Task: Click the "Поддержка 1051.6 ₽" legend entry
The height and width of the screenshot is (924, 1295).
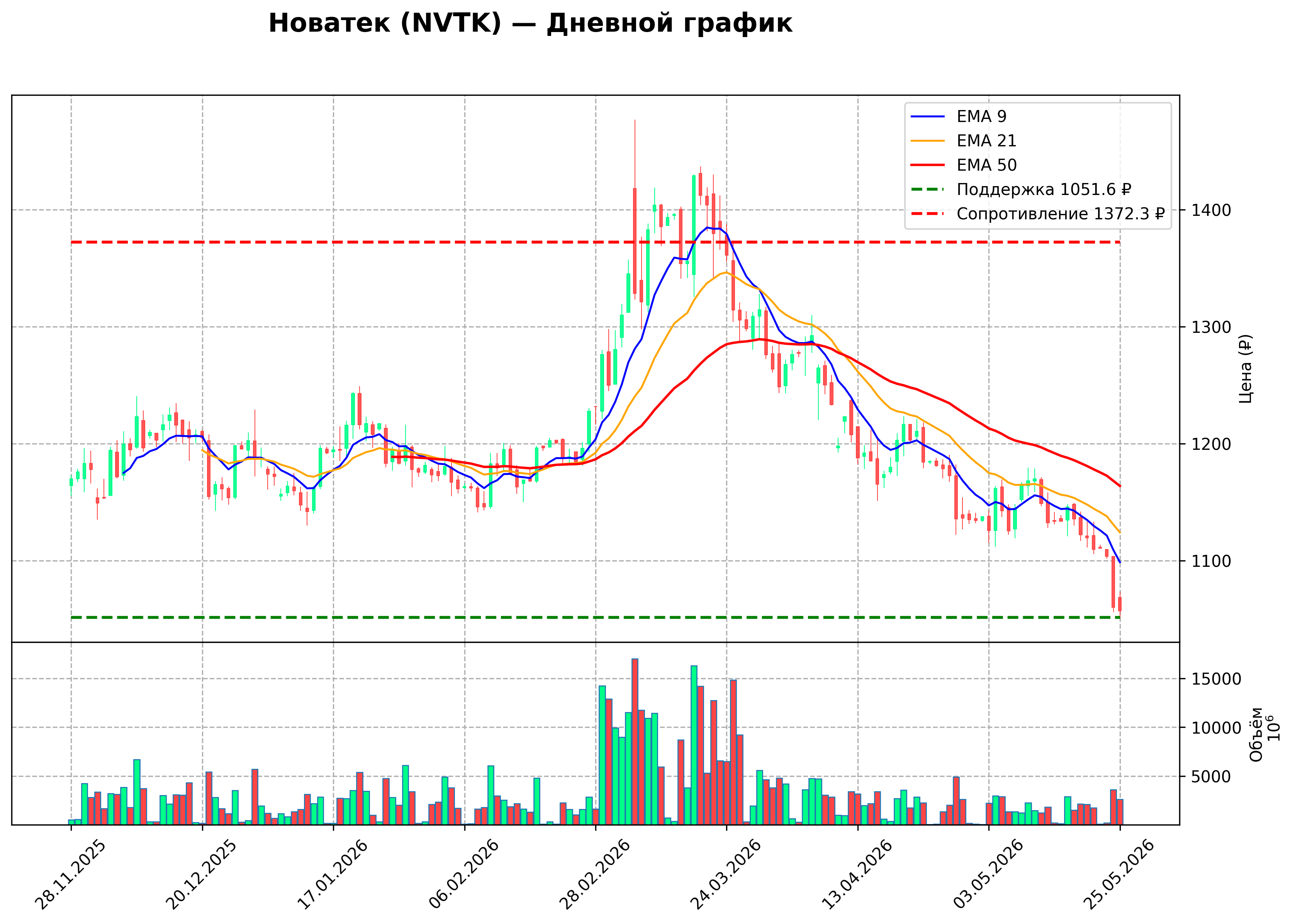Action: pos(1044,190)
